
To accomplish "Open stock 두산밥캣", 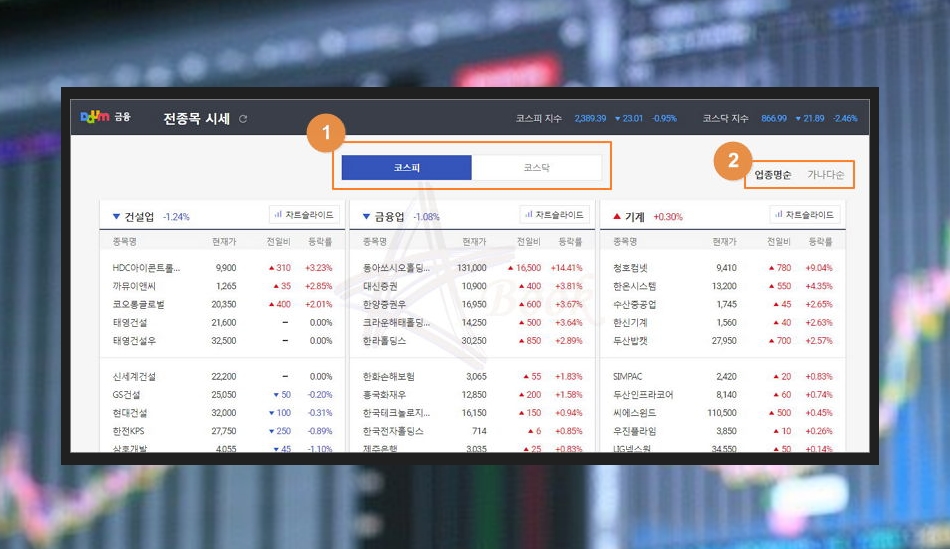I will 630,341.
